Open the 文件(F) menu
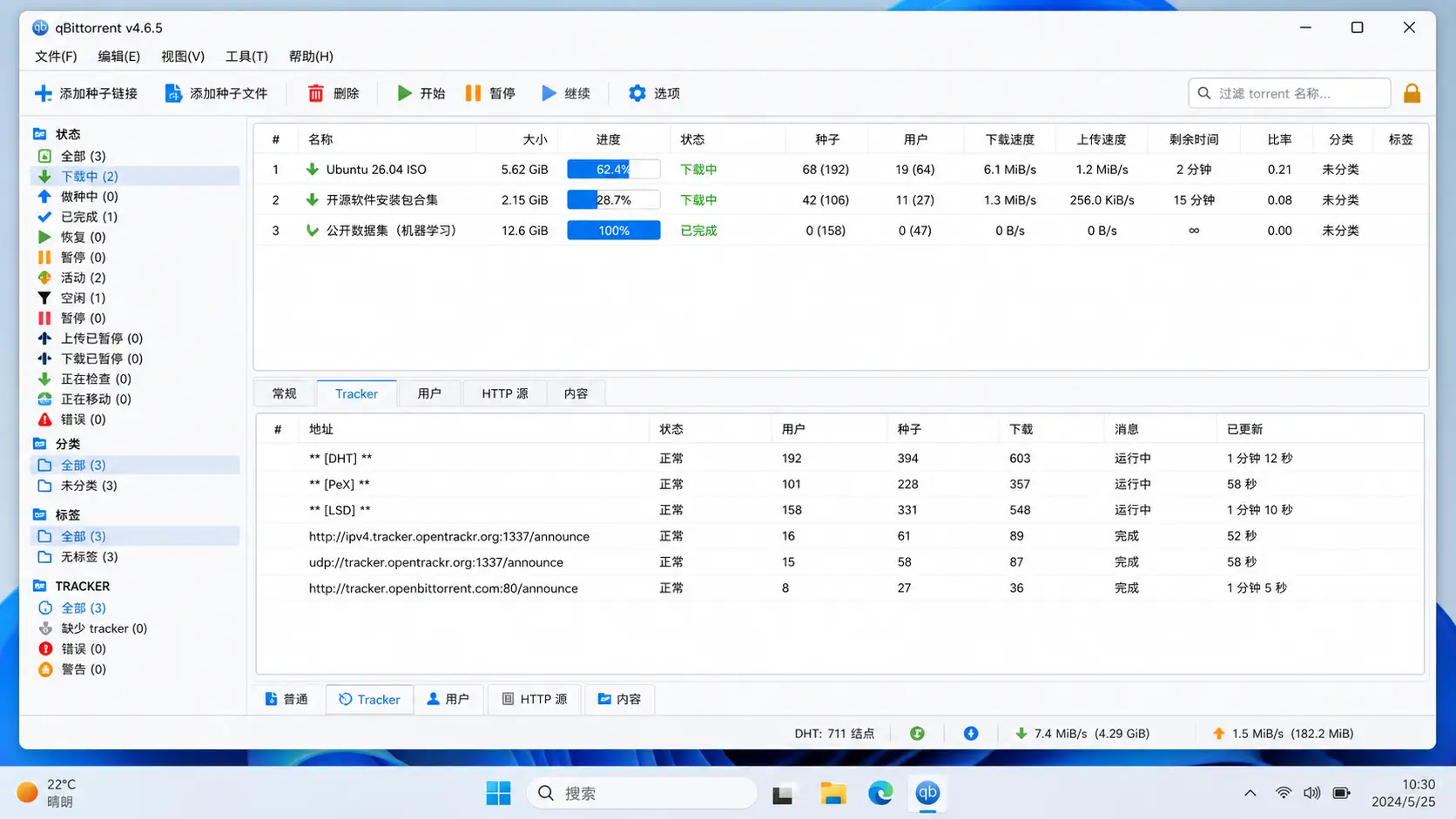 click(56, 56)
